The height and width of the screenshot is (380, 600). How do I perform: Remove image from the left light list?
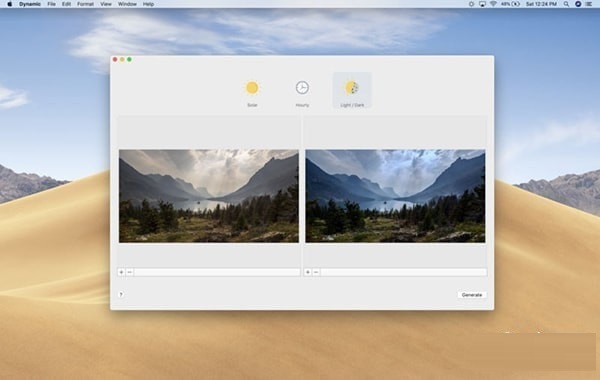[x=130, y=272]
